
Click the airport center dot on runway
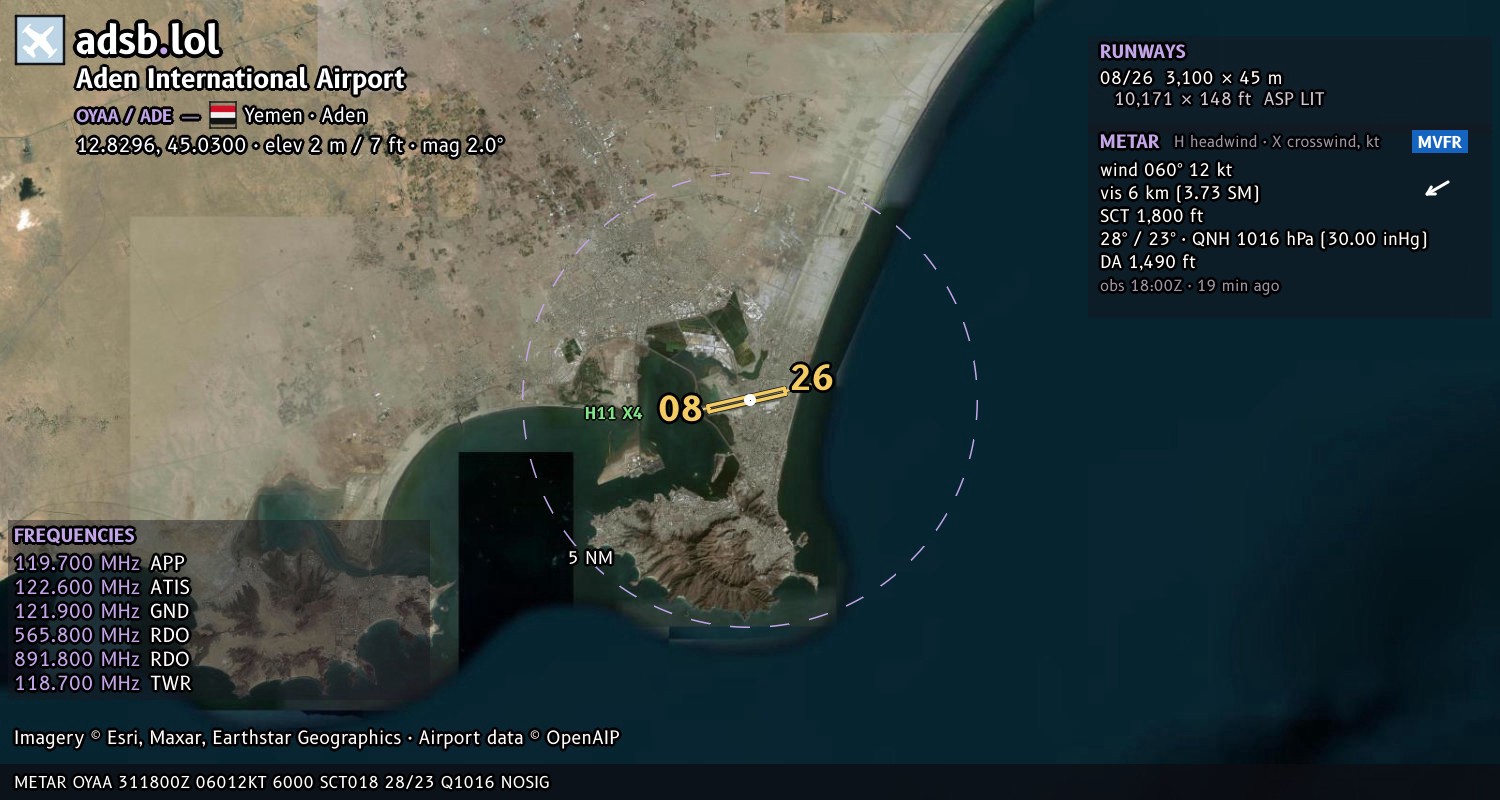[749, 400]
